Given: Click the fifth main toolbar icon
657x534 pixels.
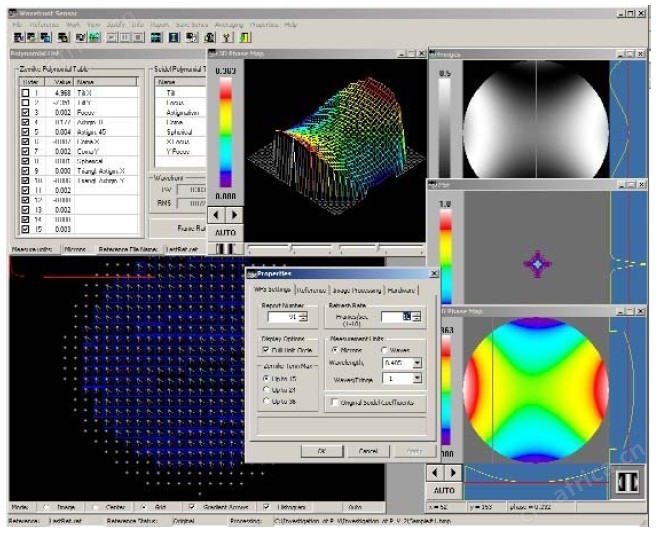Looking at the screenshot, I should [x=80, y=38].
